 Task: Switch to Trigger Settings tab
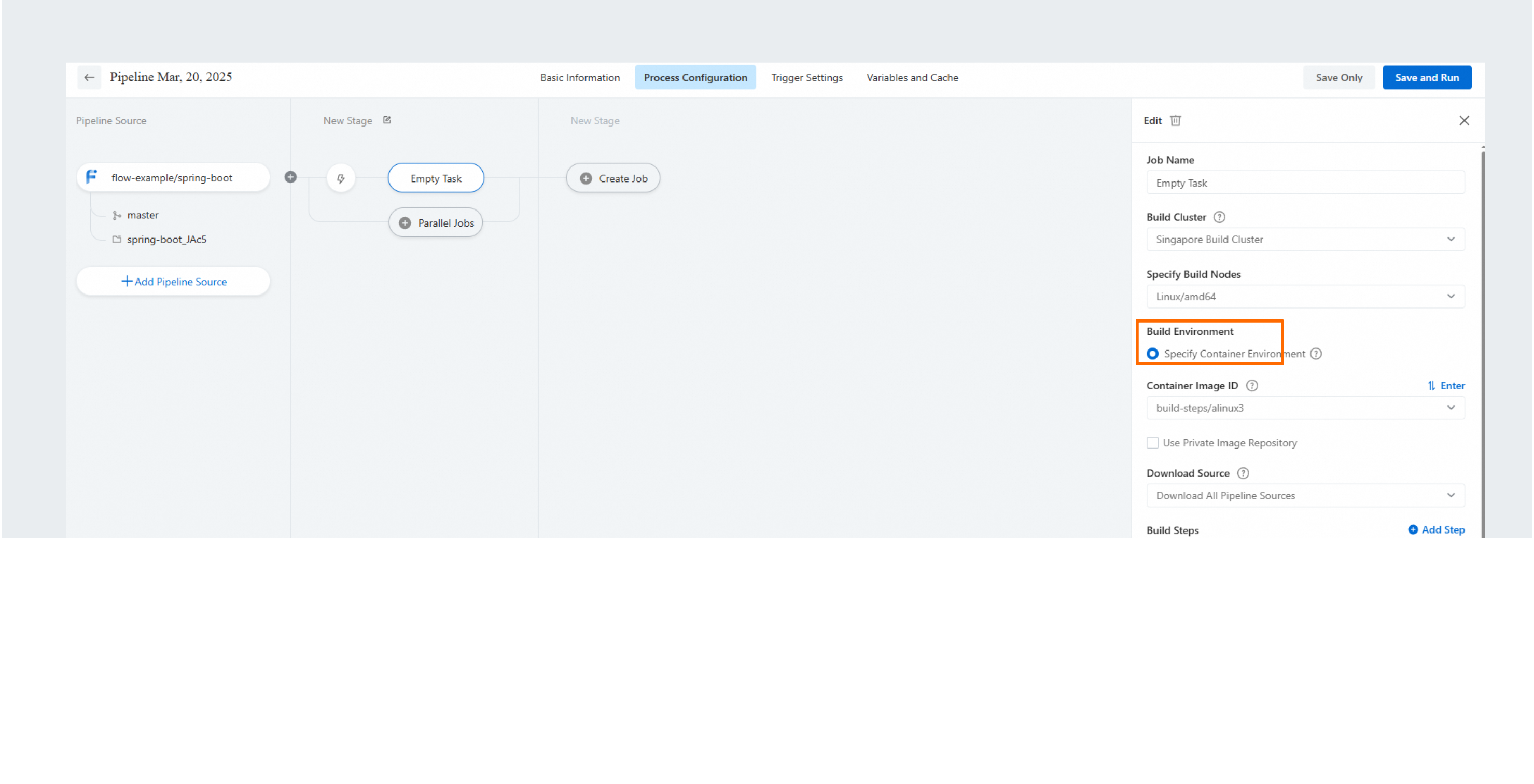coord(807,77)
